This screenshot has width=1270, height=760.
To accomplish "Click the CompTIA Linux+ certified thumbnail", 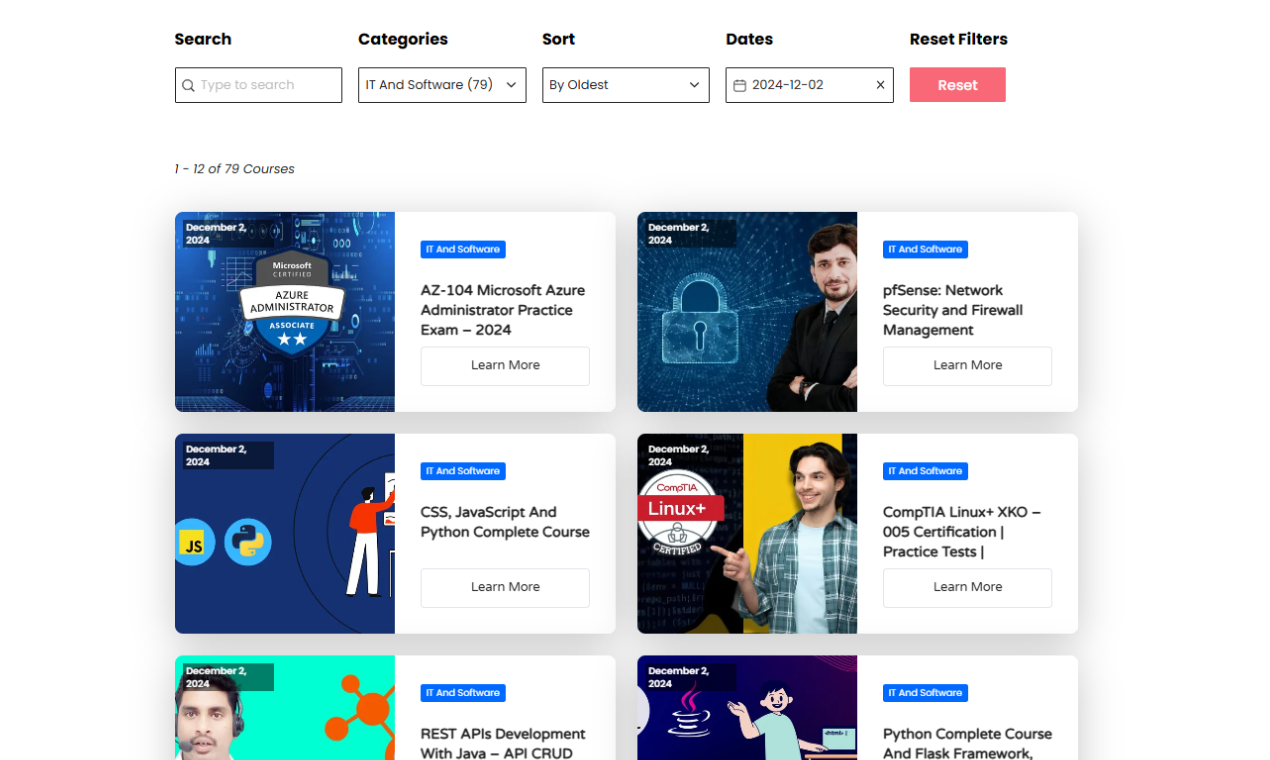I will click(x=747, y=534).
